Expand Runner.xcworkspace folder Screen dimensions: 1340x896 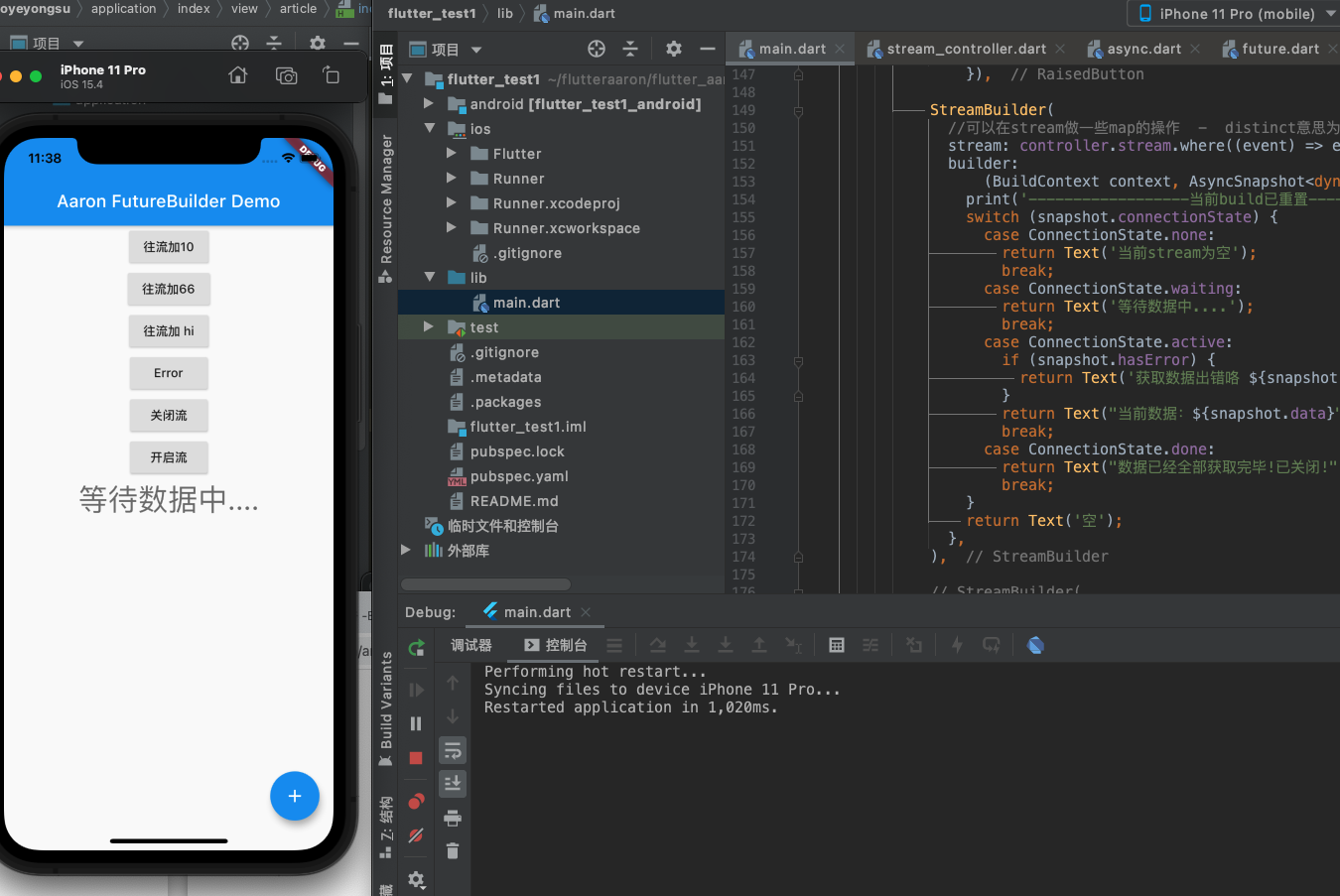(452, 227)
